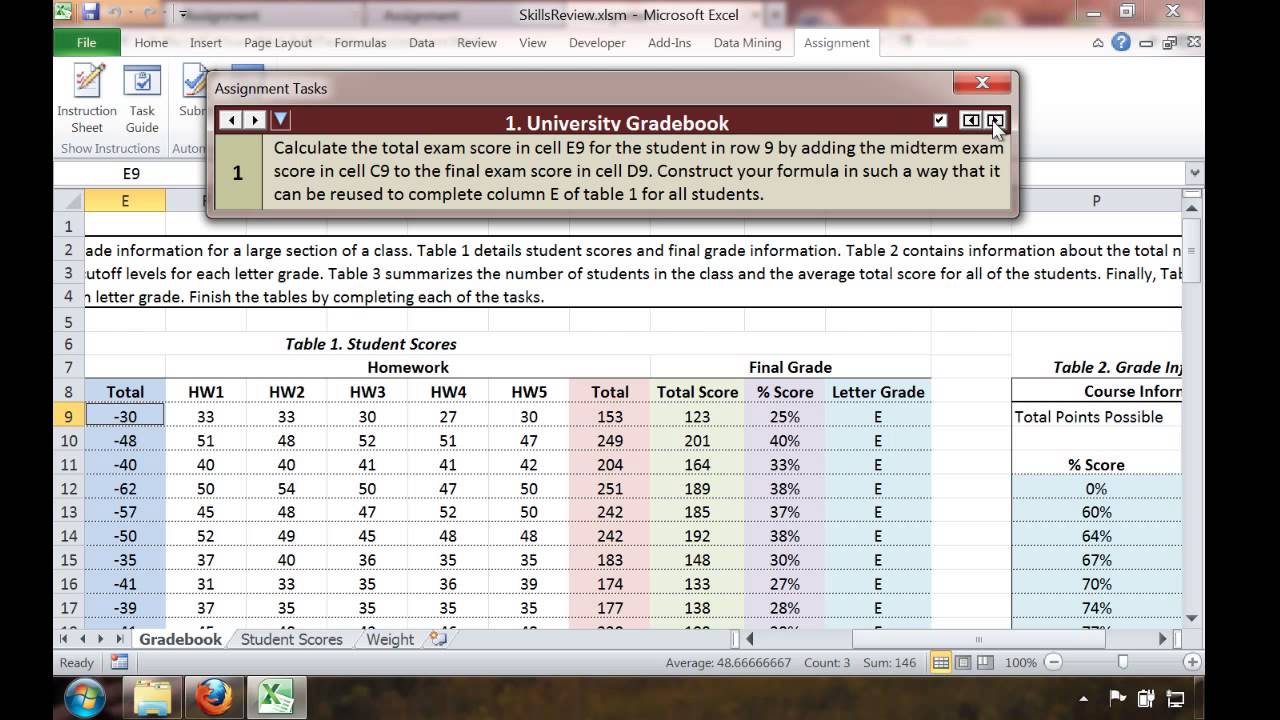Open the Action Center flag in tray
The width and height of the screenshot is (1280, 720).
(1117, 698)
